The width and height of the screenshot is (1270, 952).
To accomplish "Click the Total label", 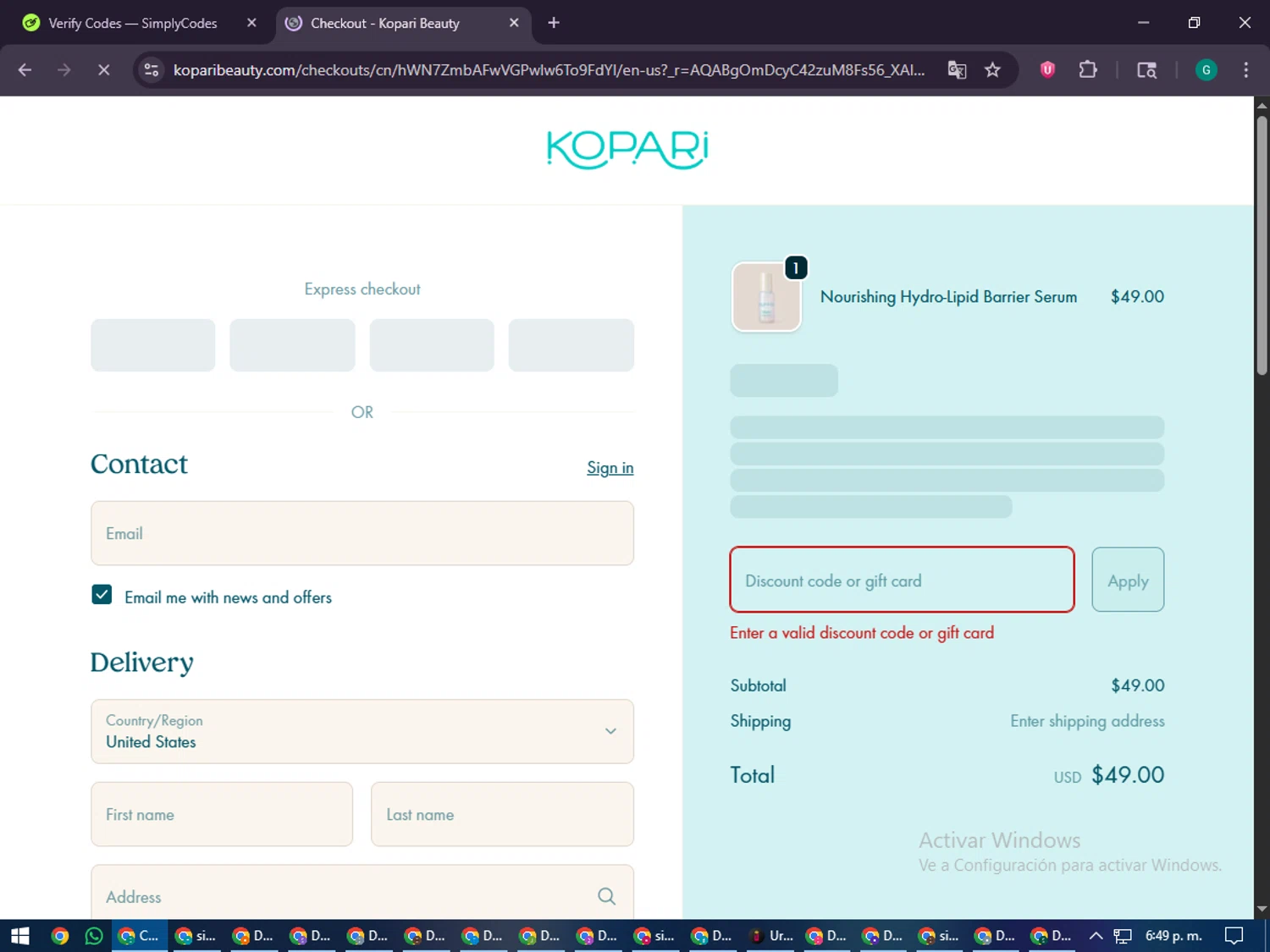I will pos(753,775).
